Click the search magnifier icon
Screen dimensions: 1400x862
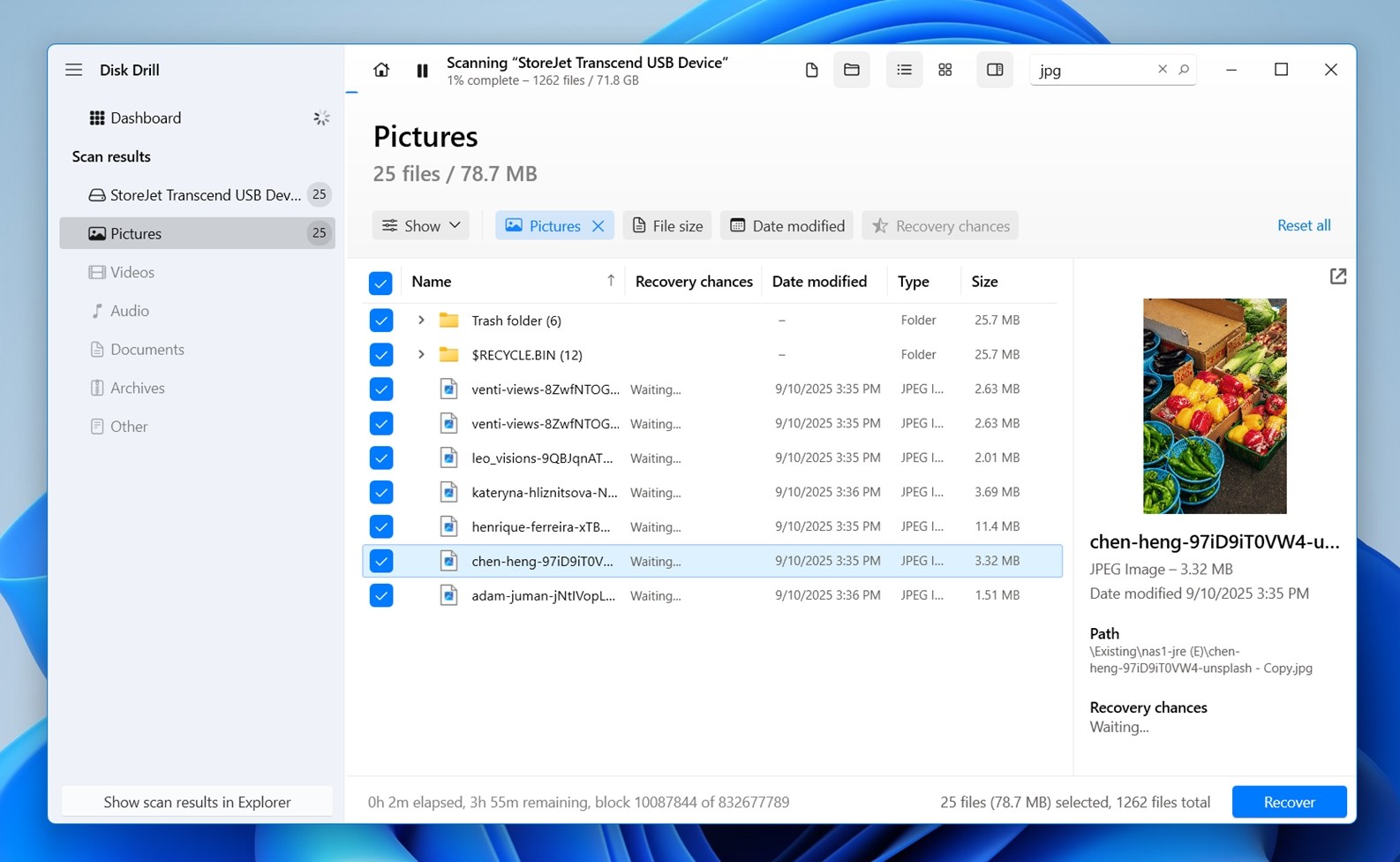coord(1184,69)
